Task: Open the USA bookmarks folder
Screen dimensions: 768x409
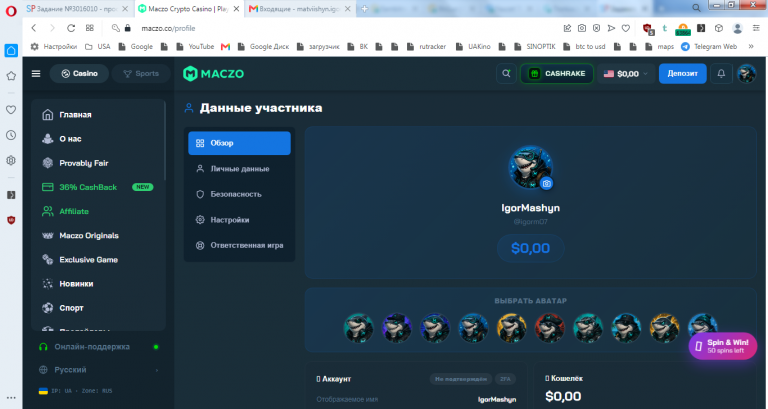Action: [98, 47]
